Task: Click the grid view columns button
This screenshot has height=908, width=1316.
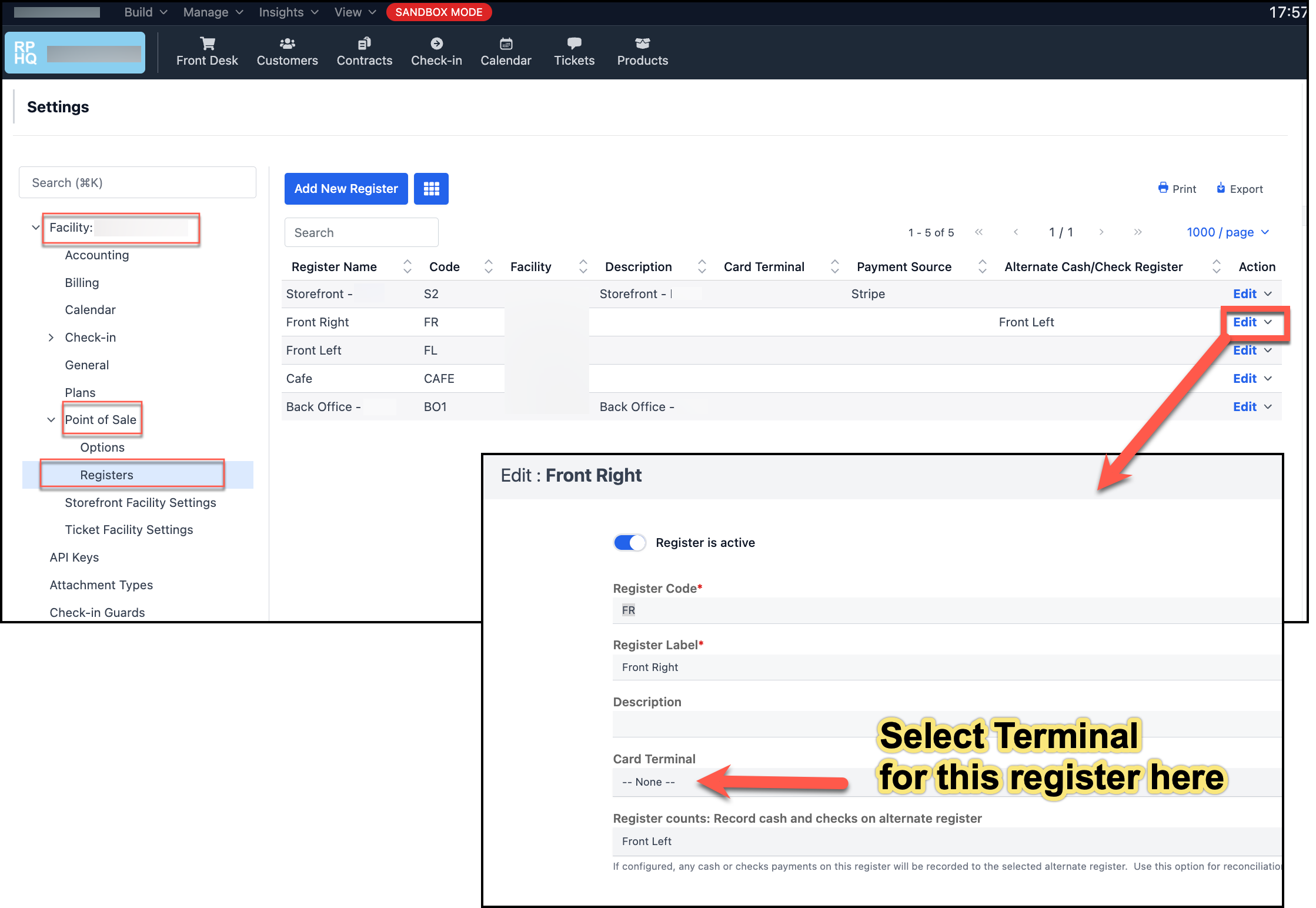Action: point(431,189)
